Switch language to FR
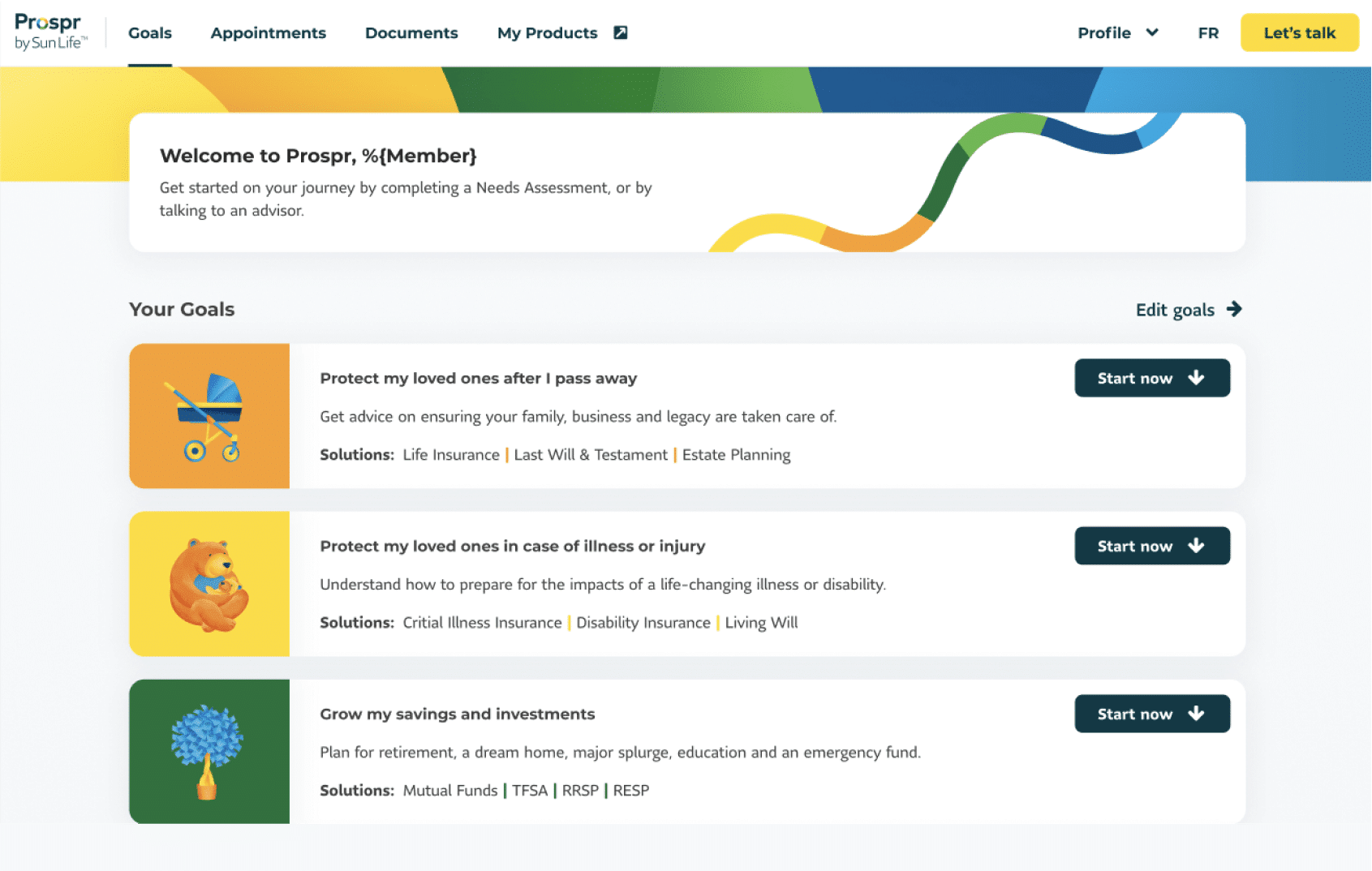 [1208, 33]
